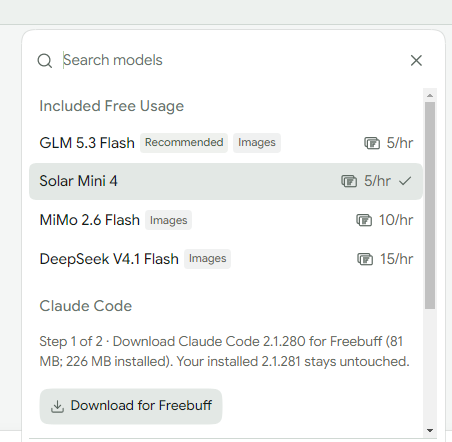Click the usage icon beside GLM 5.3 Flash rate
The width and height of the screenshot is (452, 442).
point(372,143)
